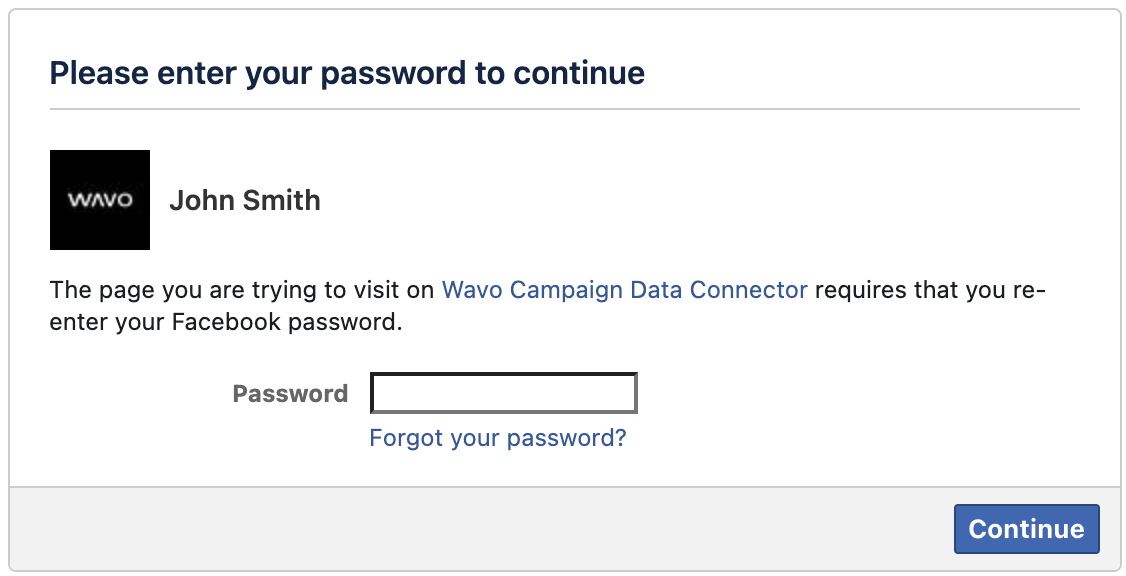Click the word 'continue' in the dialog title

(579, 73)
